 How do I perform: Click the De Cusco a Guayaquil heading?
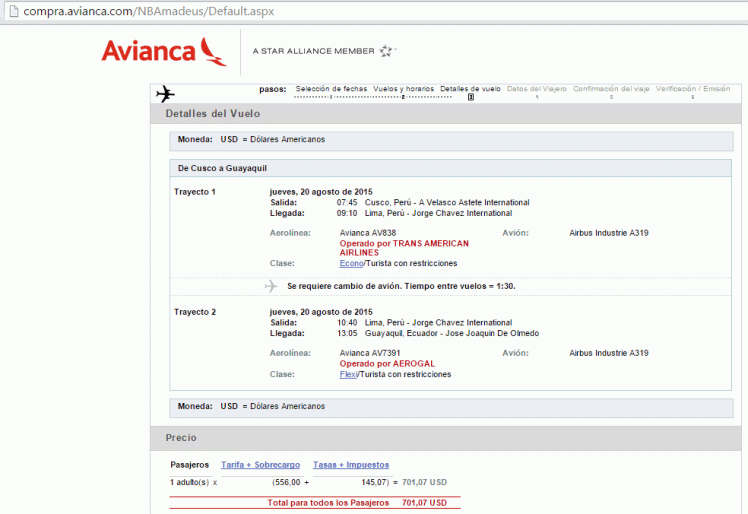[x=222, y=168]
